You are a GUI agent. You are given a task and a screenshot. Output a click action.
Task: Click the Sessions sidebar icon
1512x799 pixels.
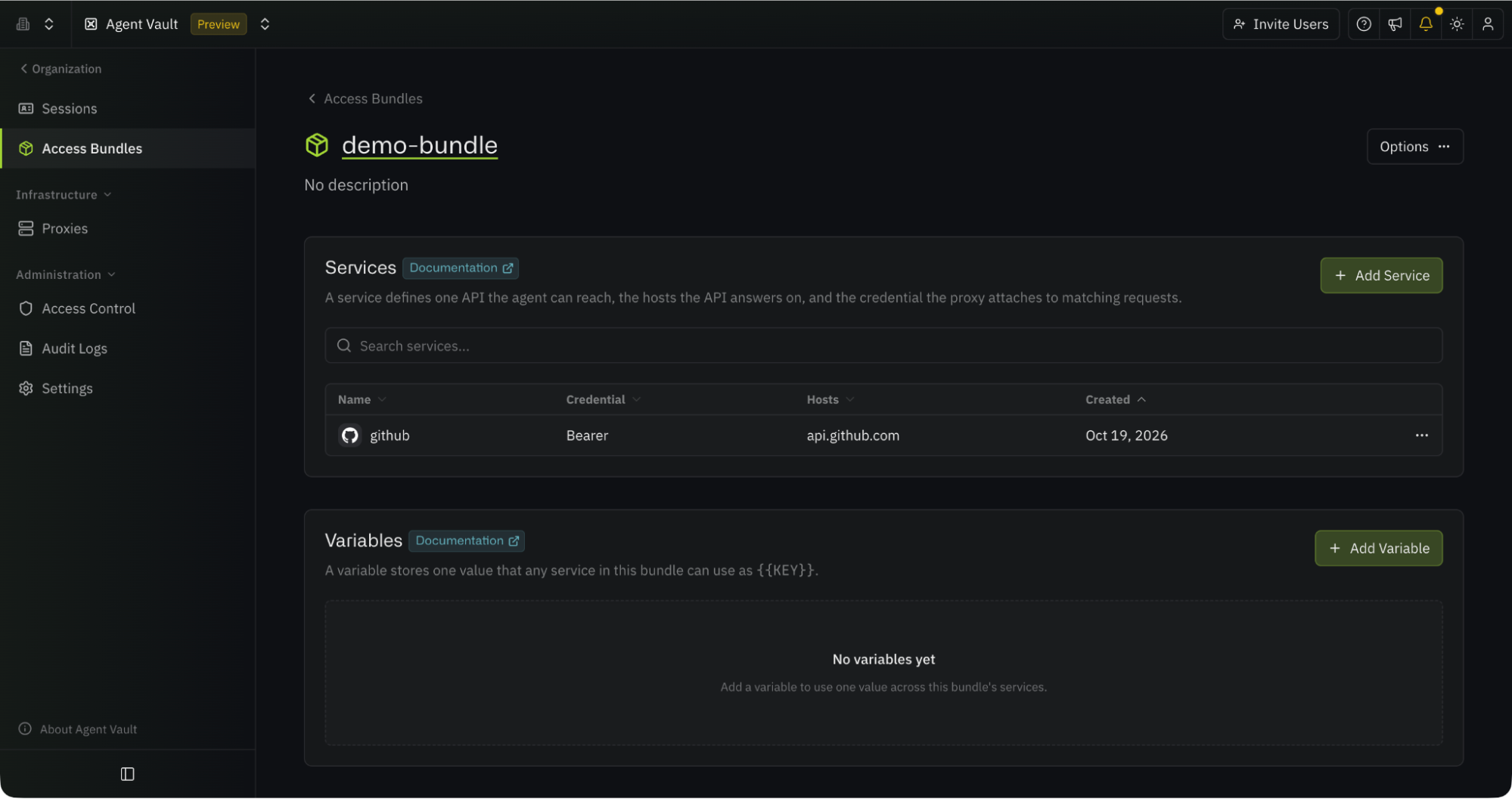tap(26, 109)
